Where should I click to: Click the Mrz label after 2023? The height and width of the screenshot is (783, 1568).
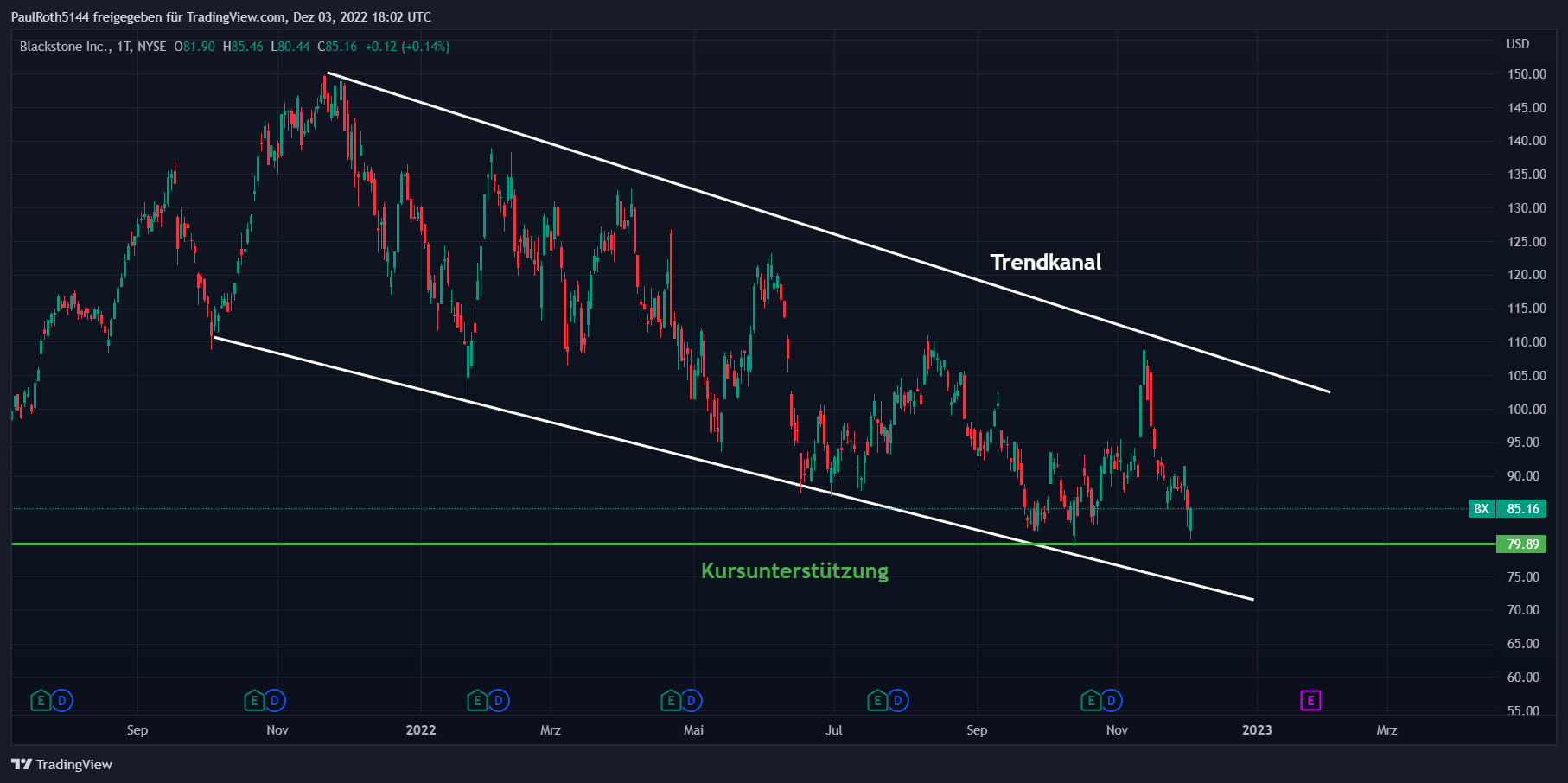[1386, 730]
